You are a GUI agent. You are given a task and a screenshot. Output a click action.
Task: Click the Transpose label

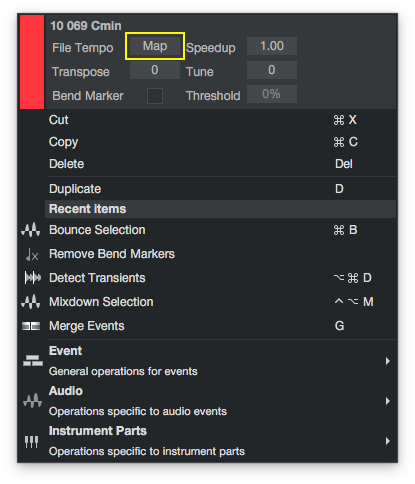(81, 72)
